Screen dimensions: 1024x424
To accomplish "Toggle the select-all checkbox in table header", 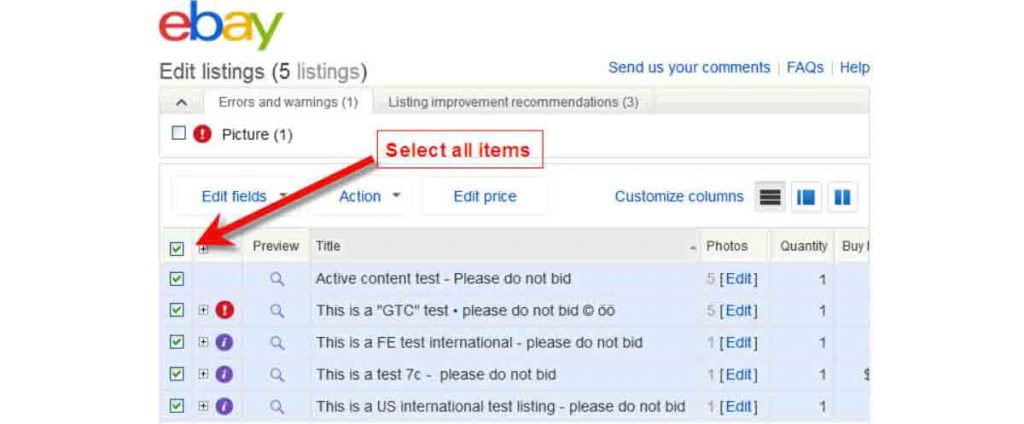I will click(177, 248).
